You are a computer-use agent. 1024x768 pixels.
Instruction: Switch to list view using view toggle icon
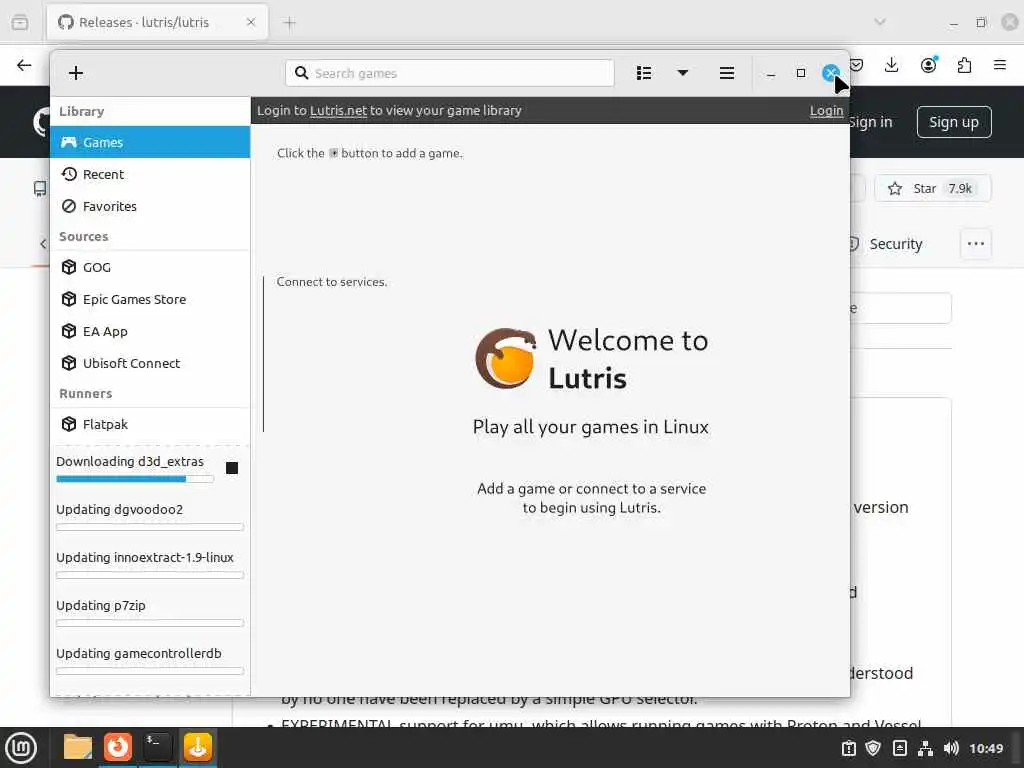point(644,73)
